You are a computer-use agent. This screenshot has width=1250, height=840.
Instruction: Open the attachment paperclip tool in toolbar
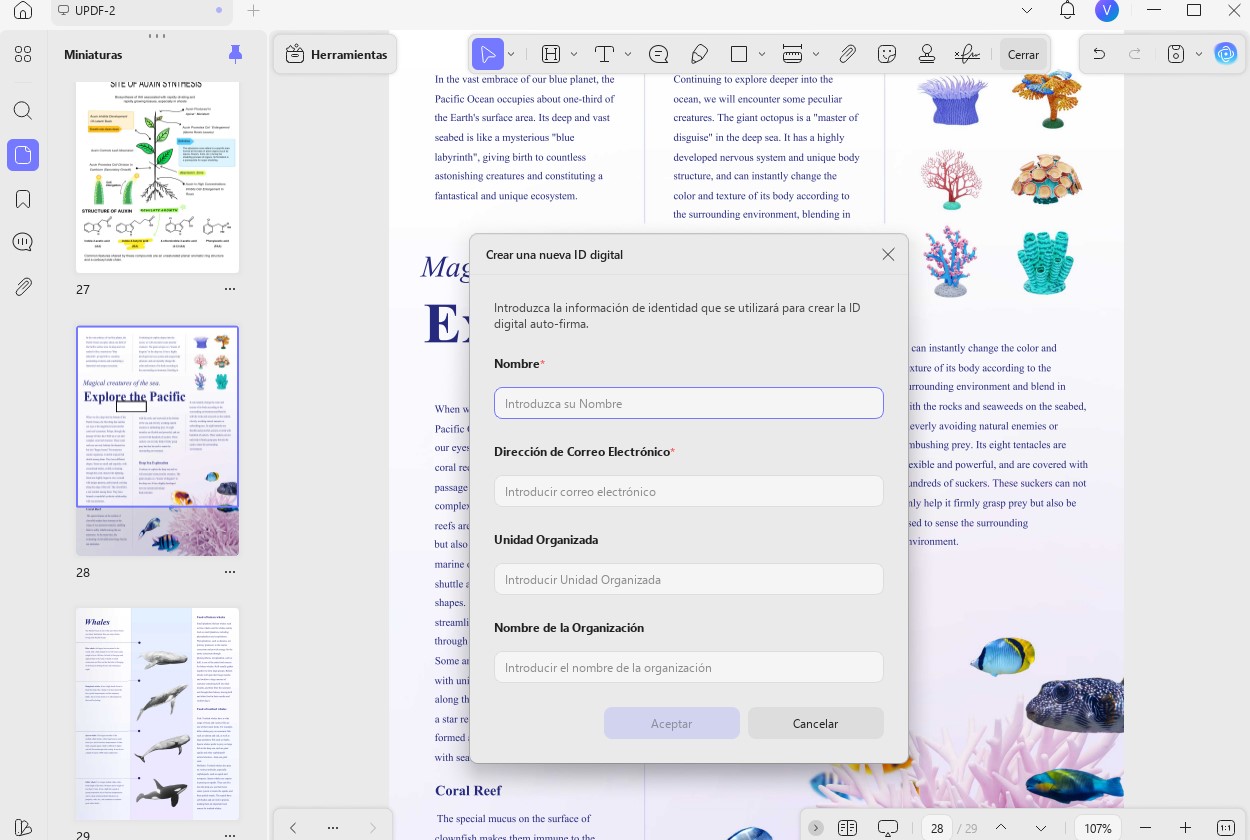[847, 54]
